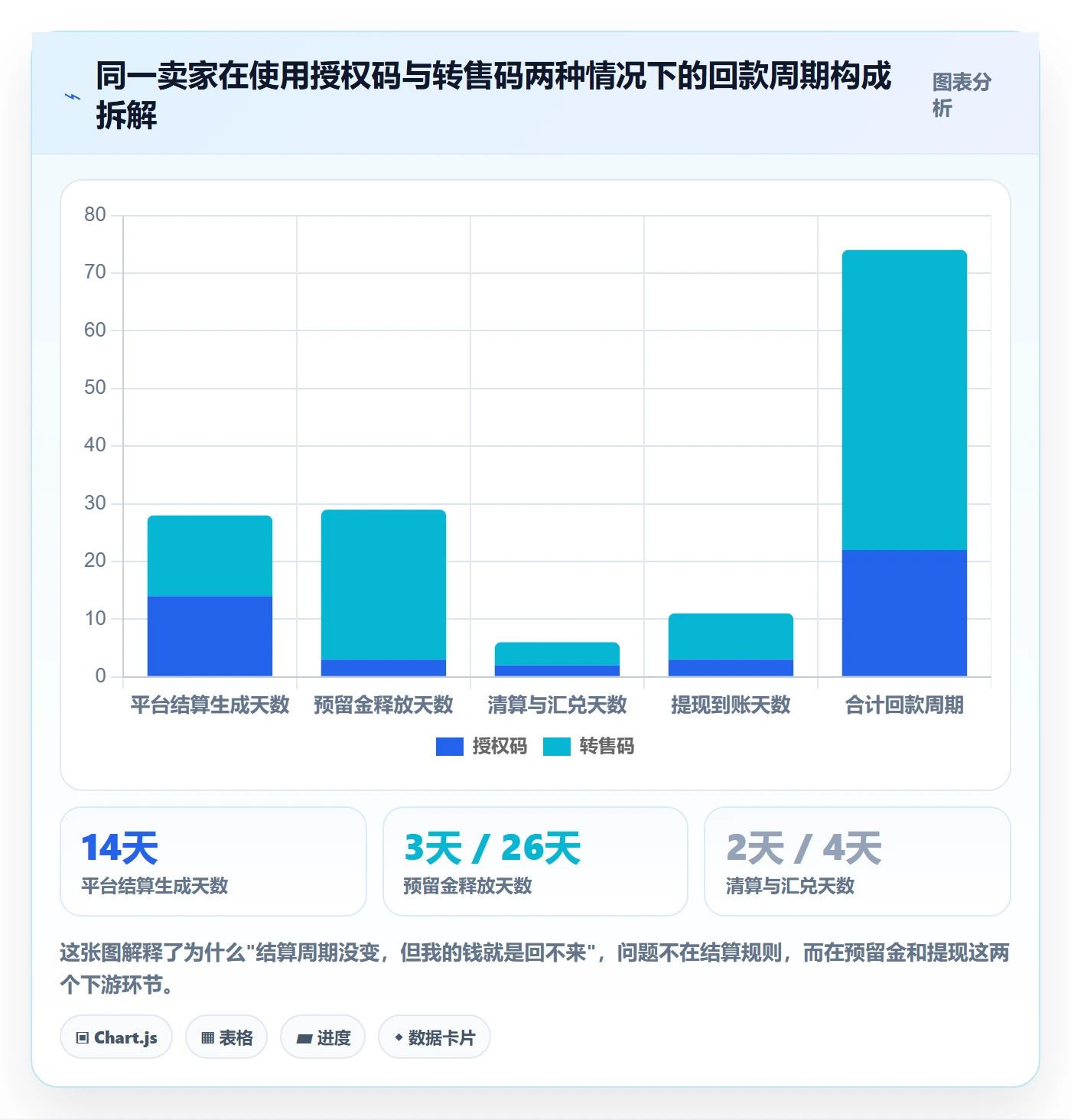
Task: Click the 清算与汇兑天数 x-axis label under the chart
Action: pos(557,705)
